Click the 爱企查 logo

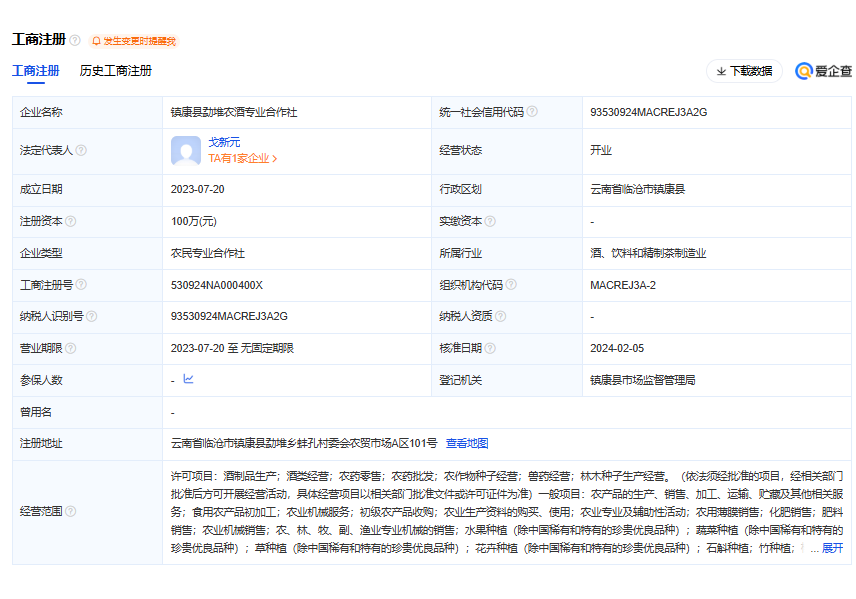click(823, 71)
